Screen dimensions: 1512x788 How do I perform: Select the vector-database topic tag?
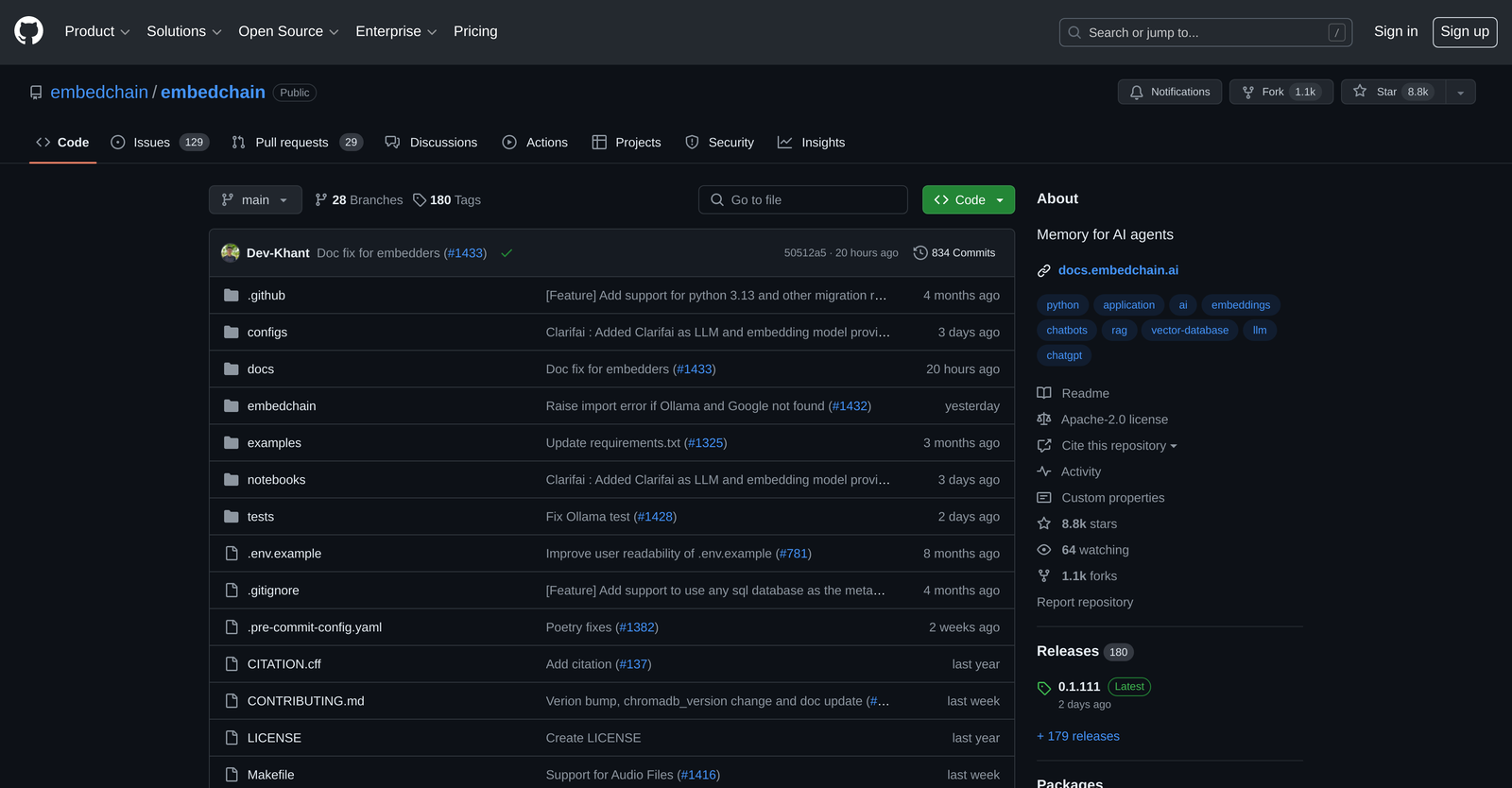[1190, 331]
